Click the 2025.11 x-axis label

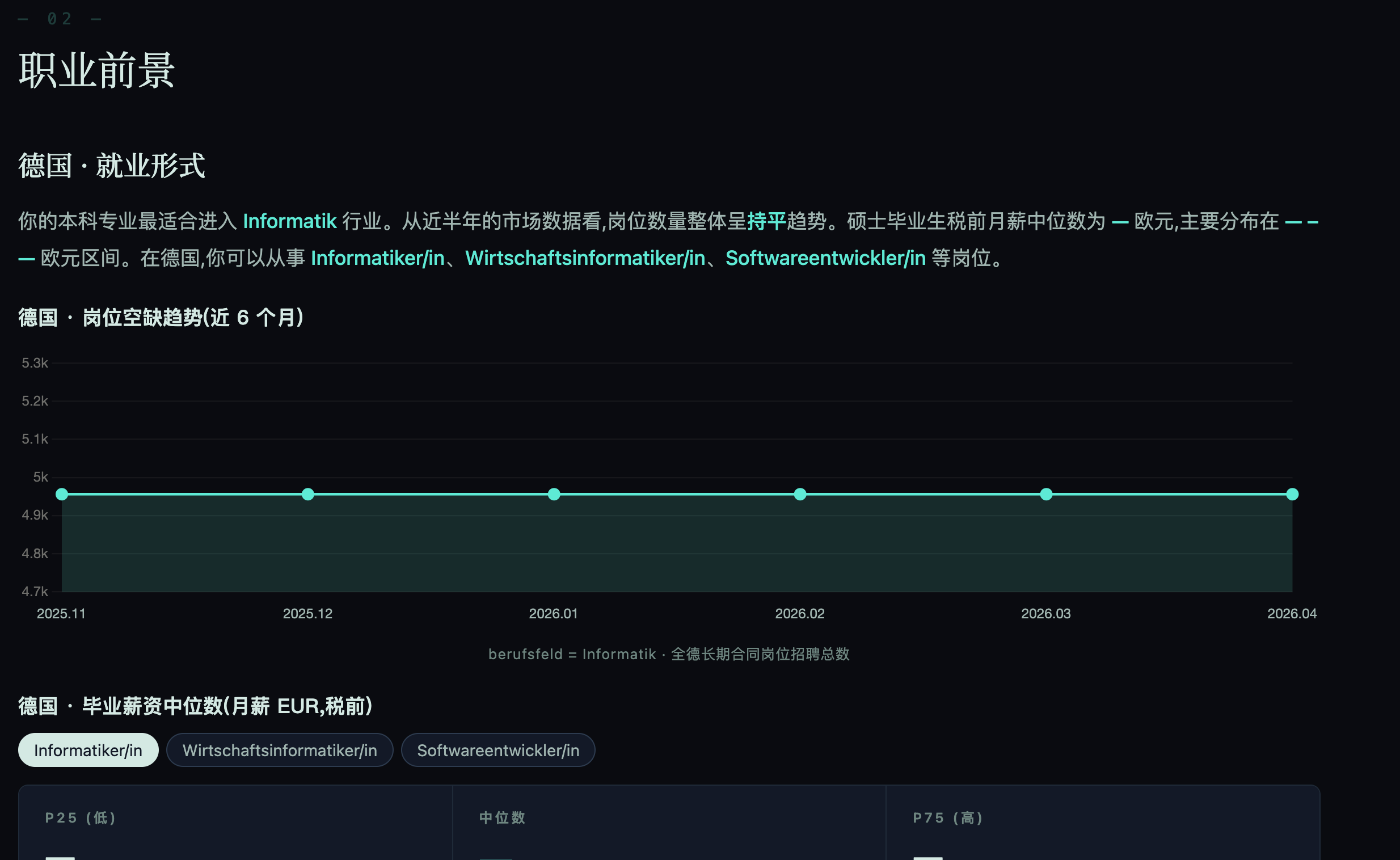coord(61,614)
